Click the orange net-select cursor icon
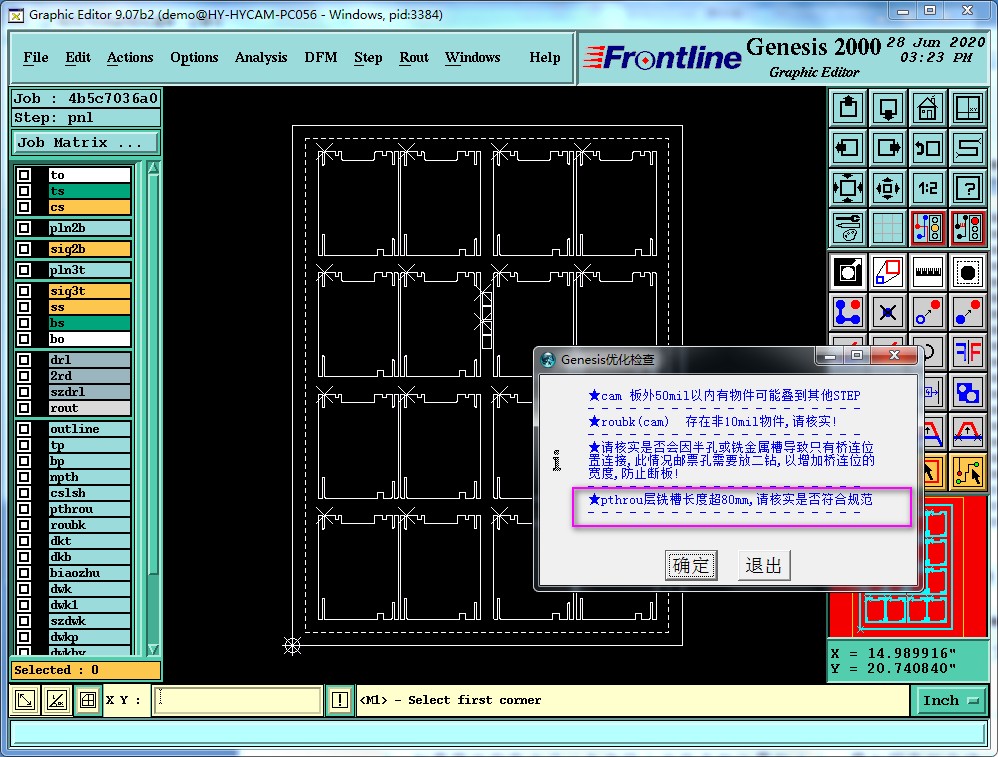 coord(967,472)
